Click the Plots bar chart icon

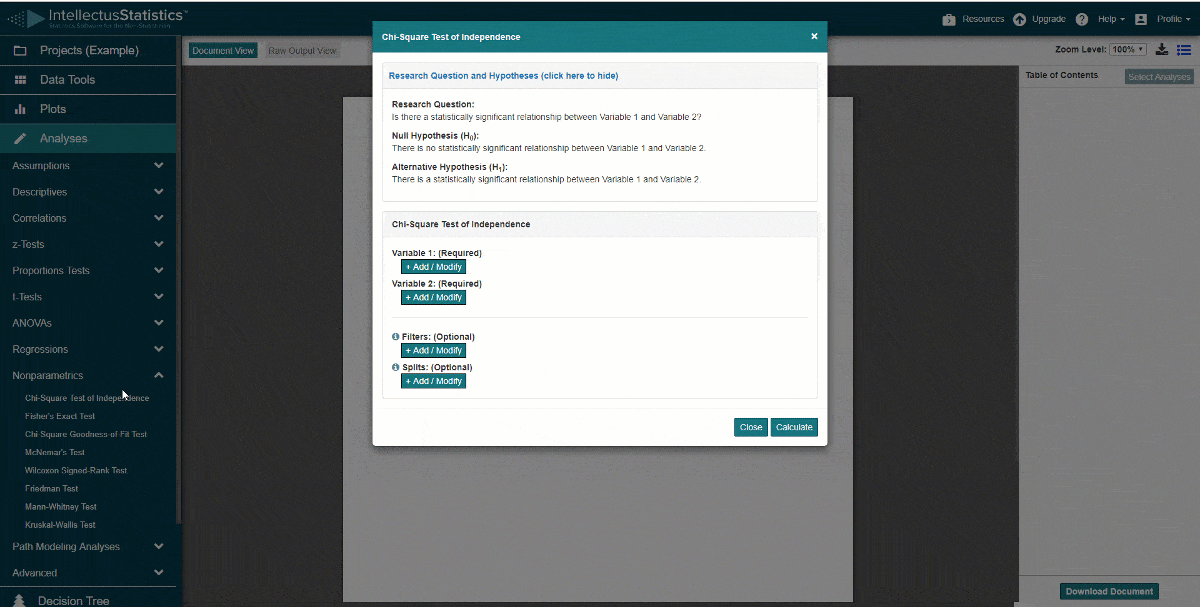(20, 109)
